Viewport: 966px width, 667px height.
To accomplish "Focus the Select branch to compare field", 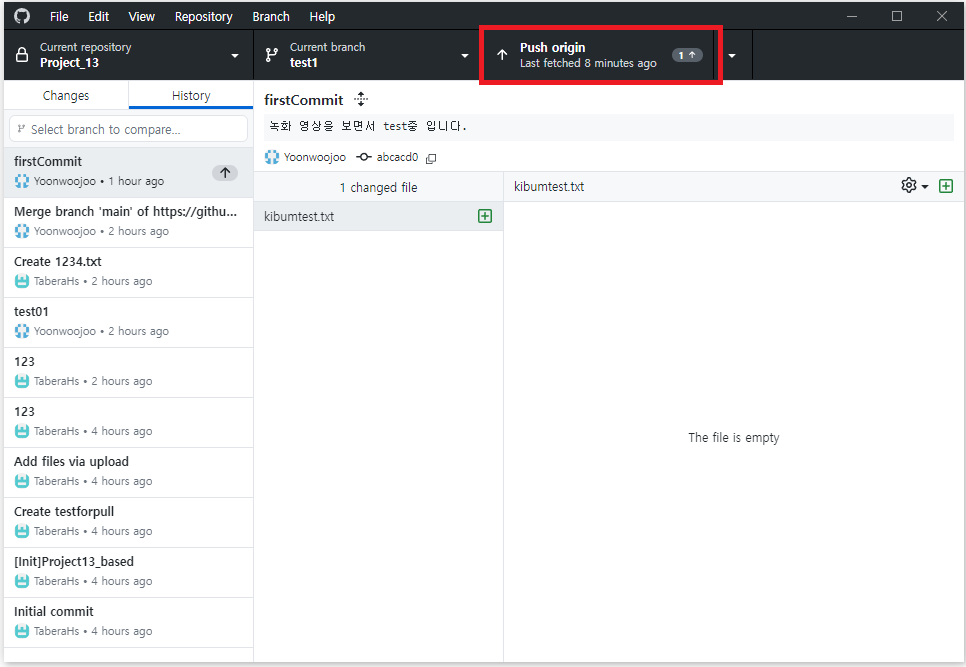I will tap(128, 129).
